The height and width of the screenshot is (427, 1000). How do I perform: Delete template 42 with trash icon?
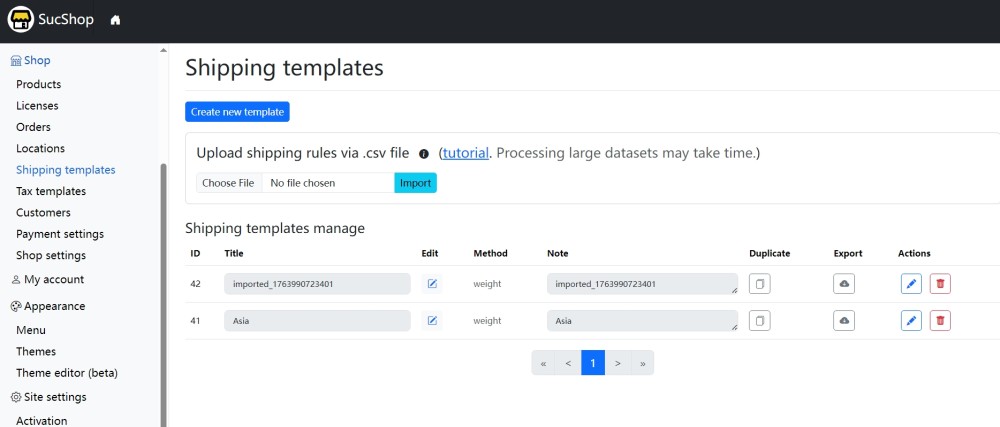click(x=940, y=284)
